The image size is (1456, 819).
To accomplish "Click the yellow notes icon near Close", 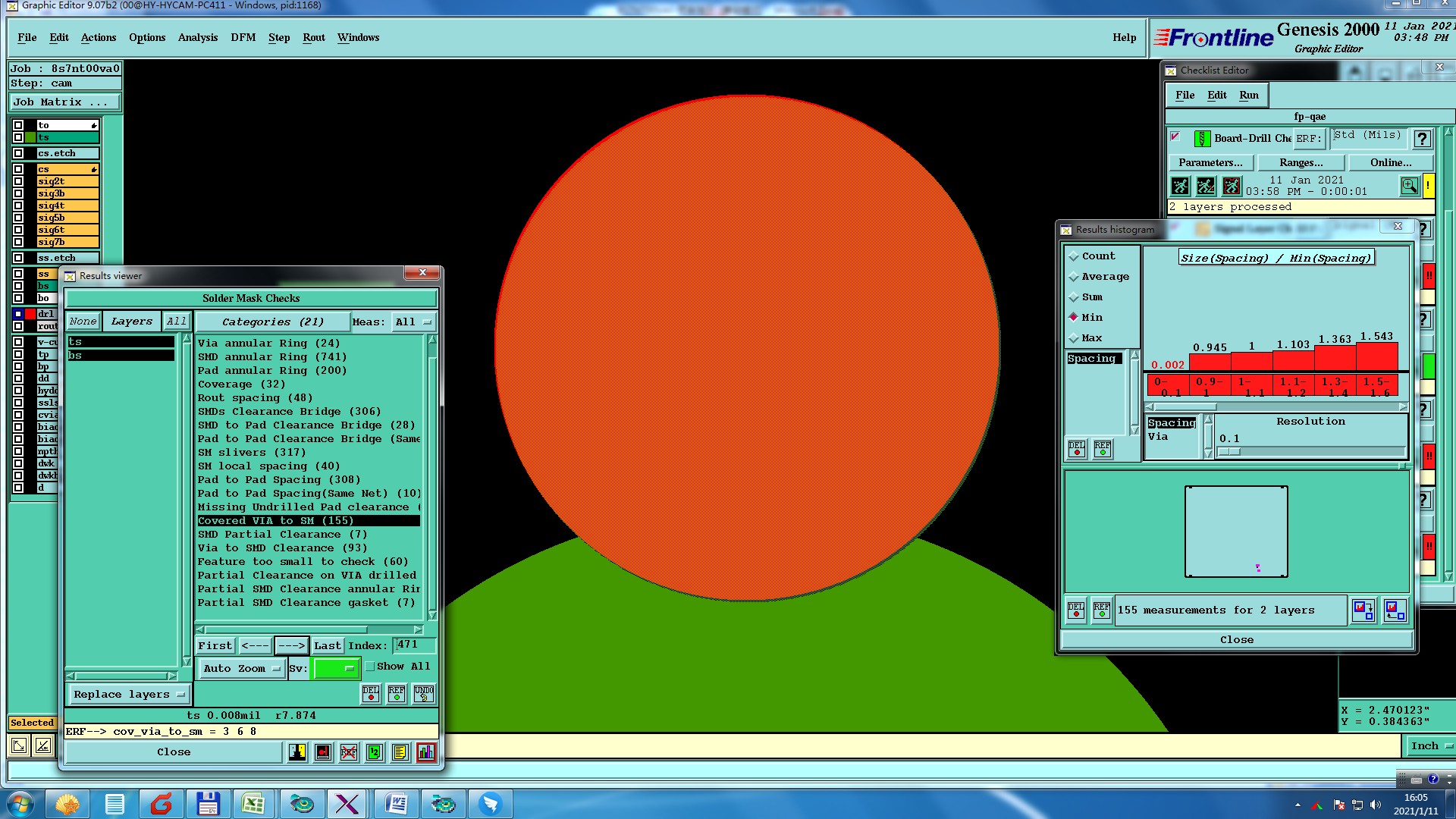I will click(x=400, y=752).
